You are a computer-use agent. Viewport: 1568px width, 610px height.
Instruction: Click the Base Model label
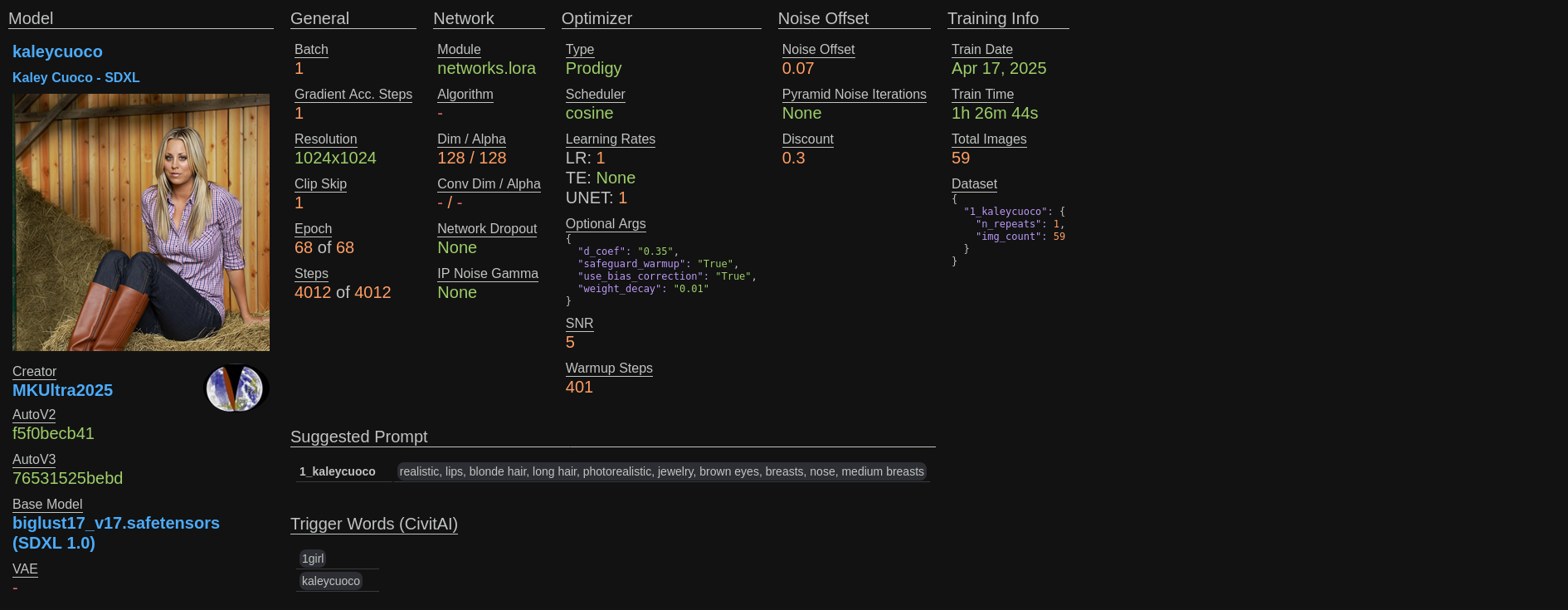point(47,505)
